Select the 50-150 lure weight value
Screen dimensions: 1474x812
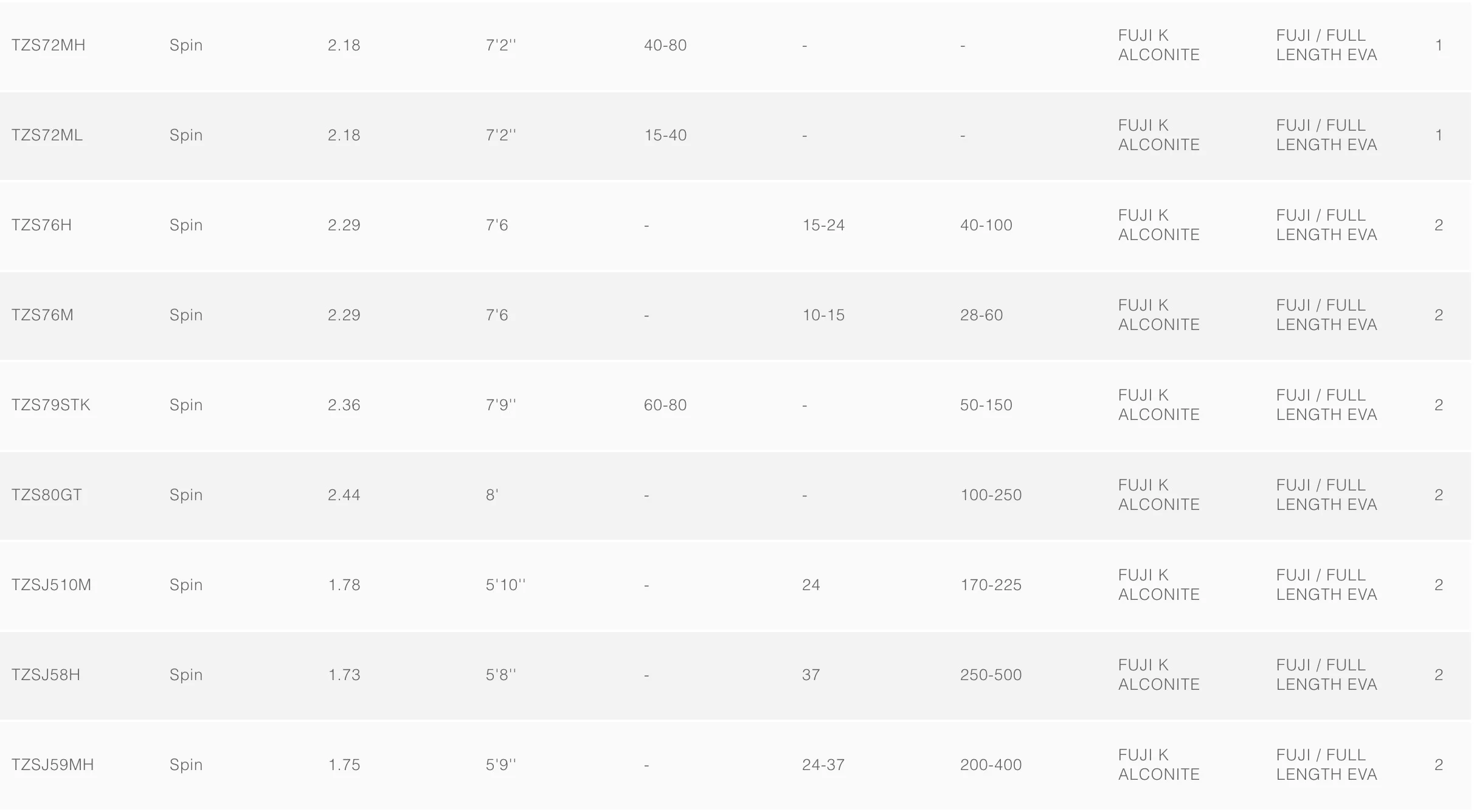tap(986, 405)
